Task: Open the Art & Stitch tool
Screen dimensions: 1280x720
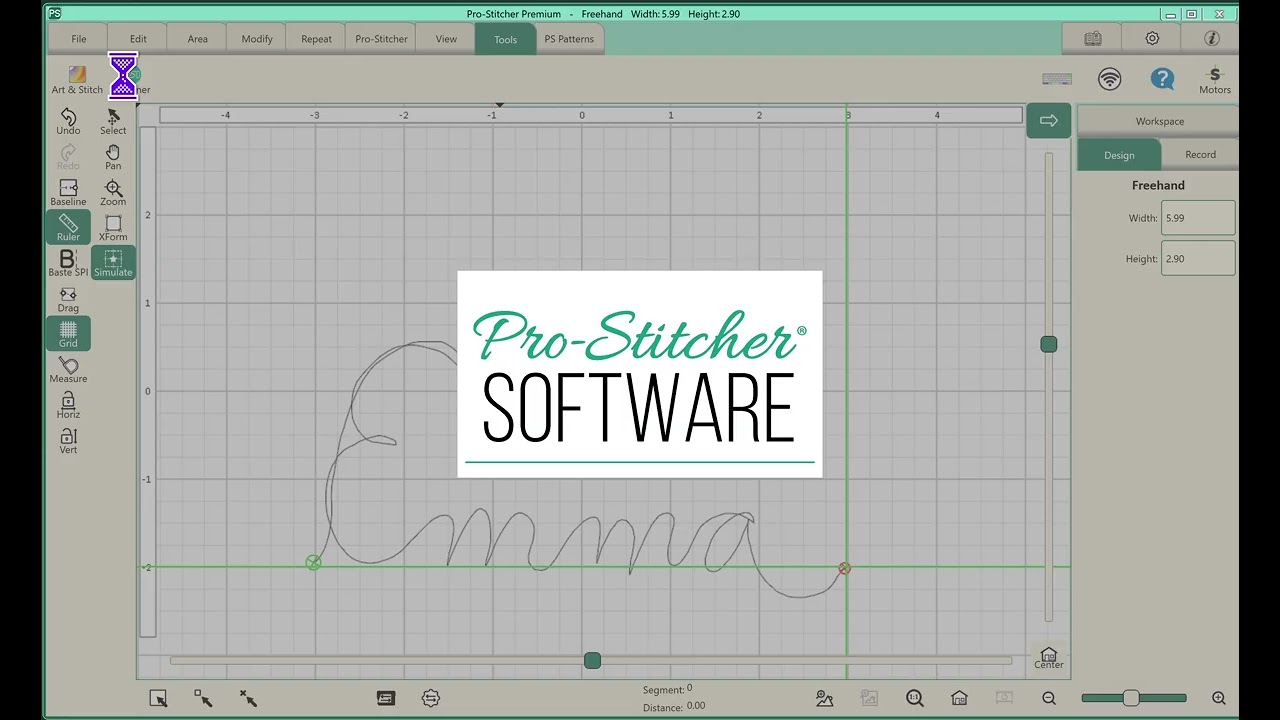Action: coord(77,80)
